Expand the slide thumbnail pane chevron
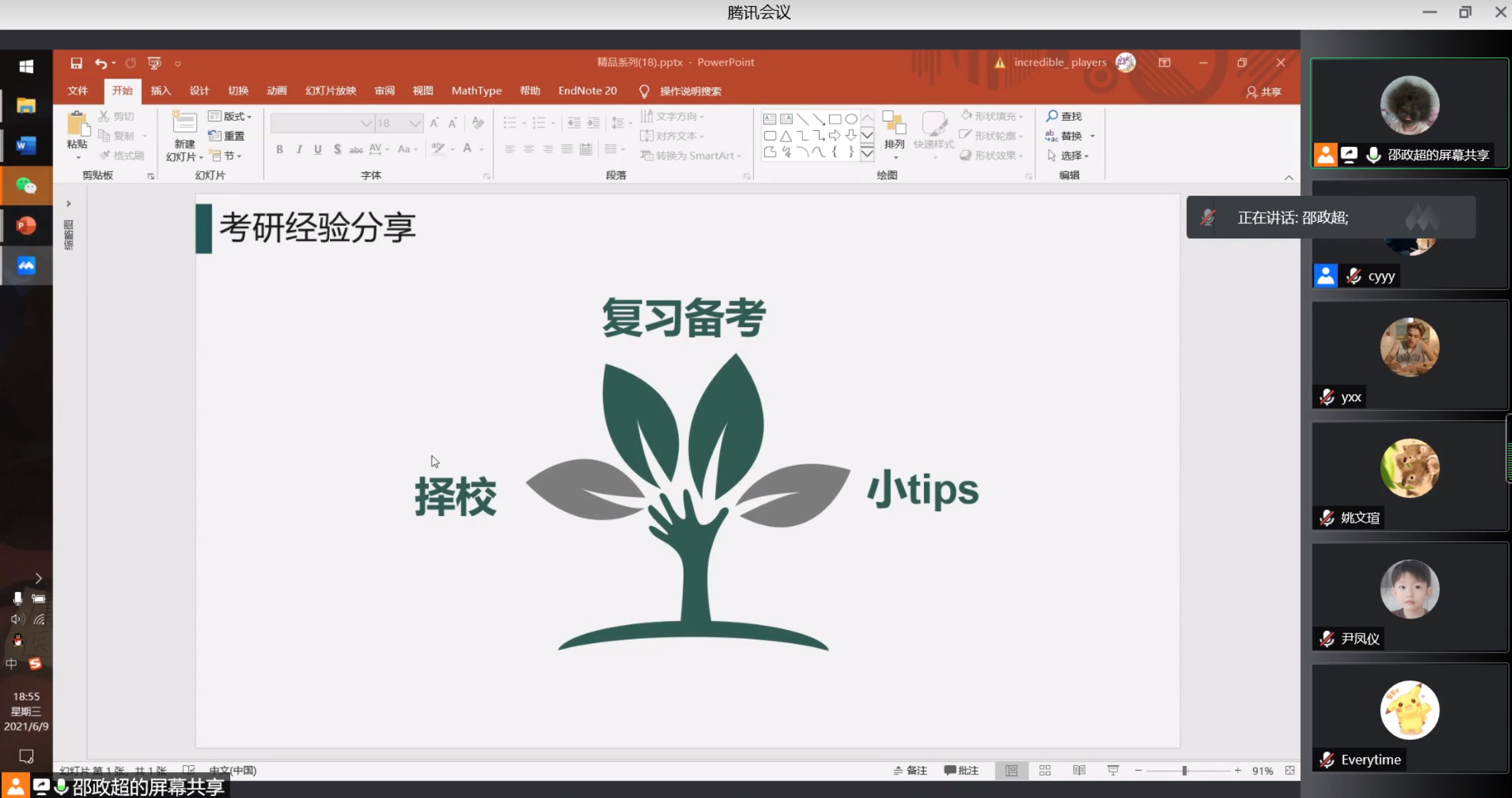Screen dimensions: 1512x798 tap(68, 203)
